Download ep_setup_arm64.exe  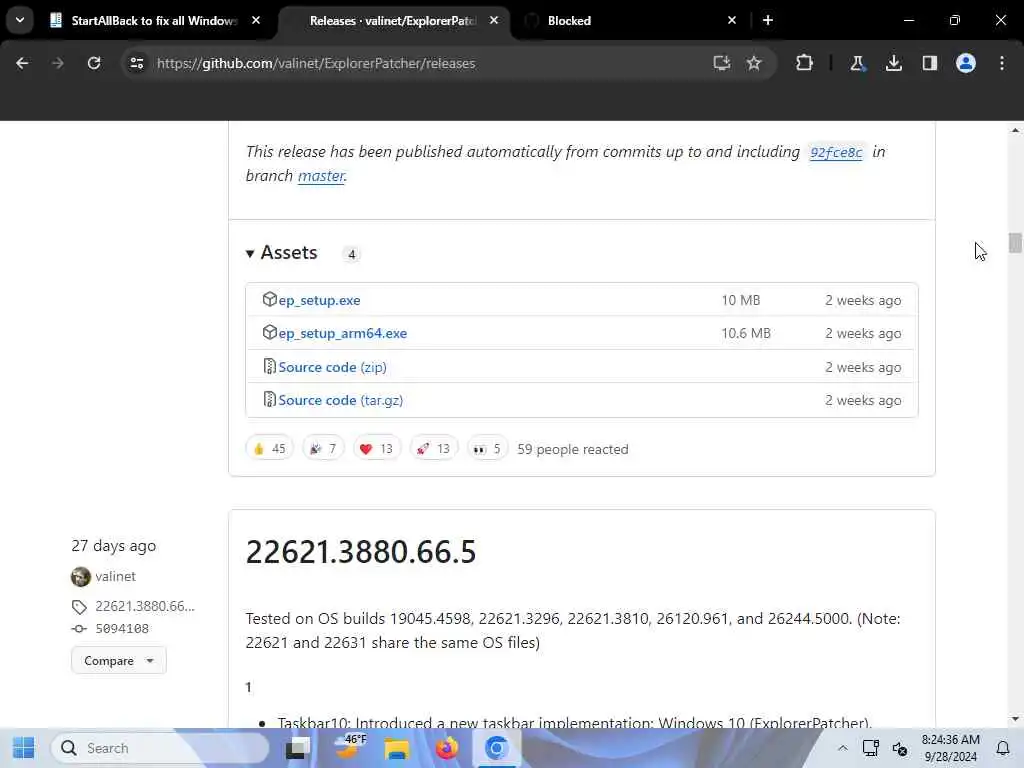coord(343,333)
